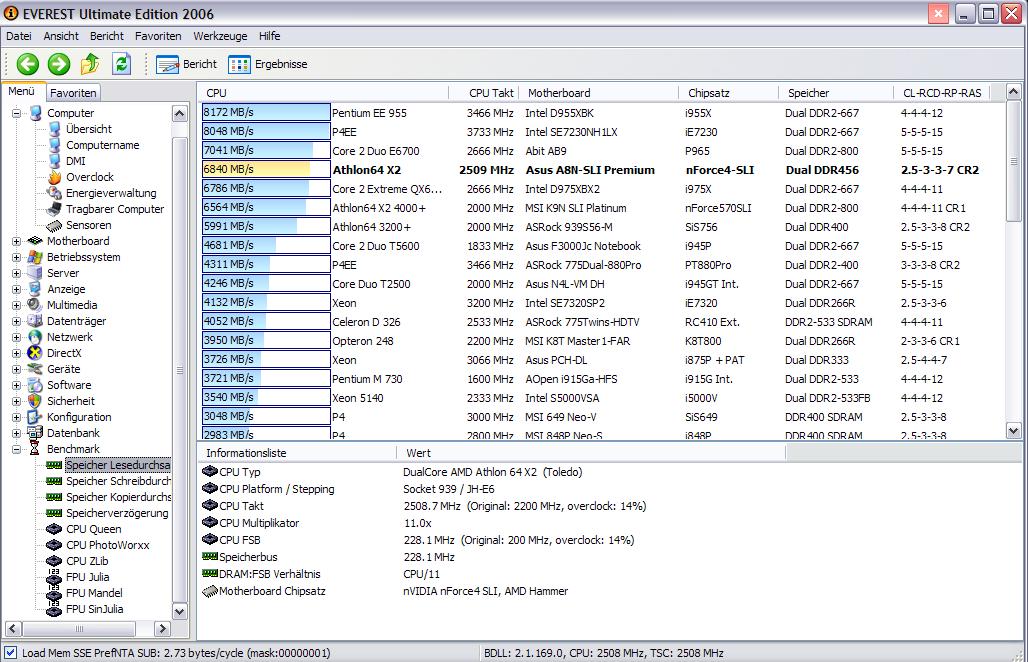
Task: Select the Overclock flame icon
Action: (x=55, y=177)
